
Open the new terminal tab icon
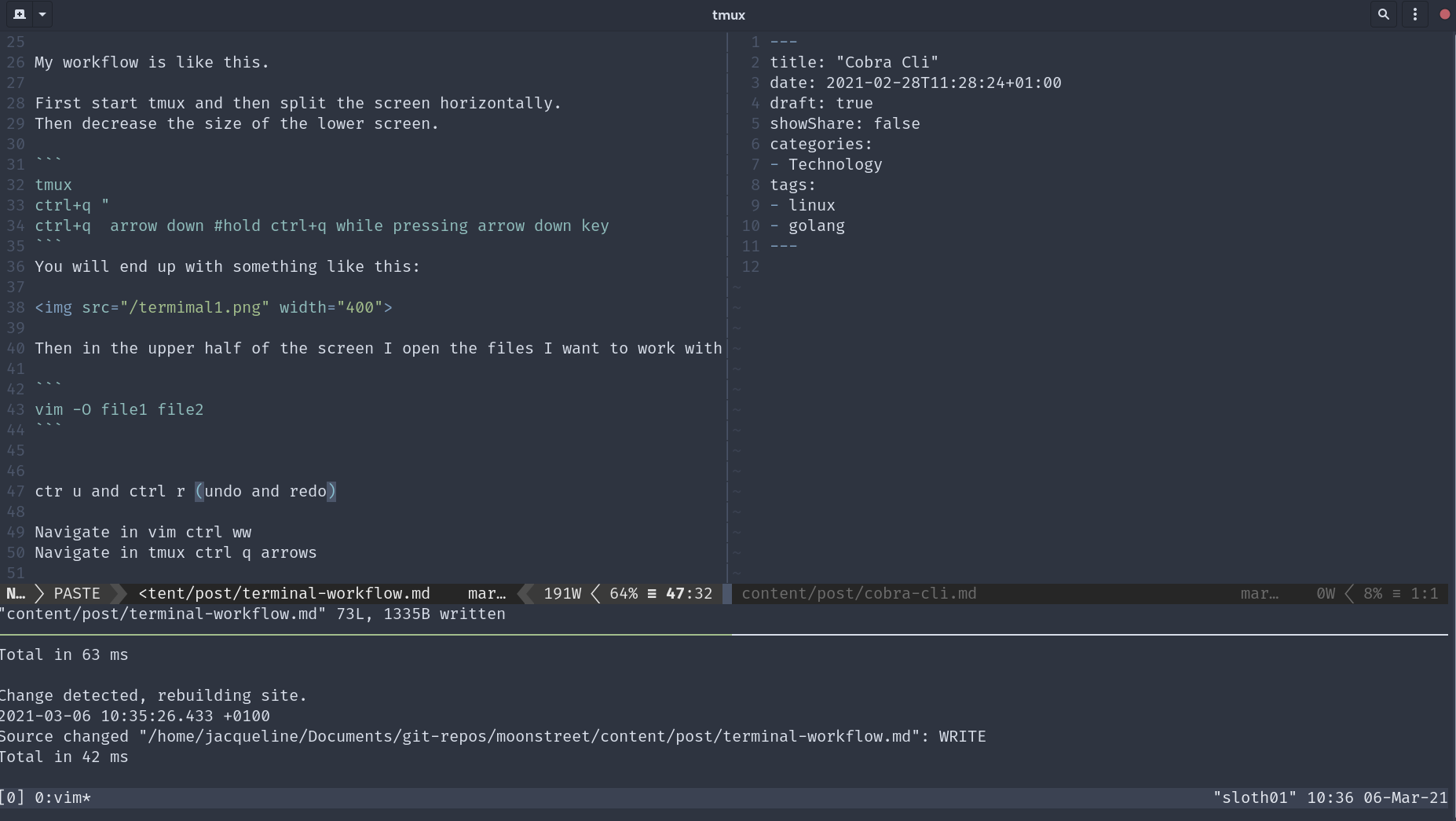[x=20, y=14]
